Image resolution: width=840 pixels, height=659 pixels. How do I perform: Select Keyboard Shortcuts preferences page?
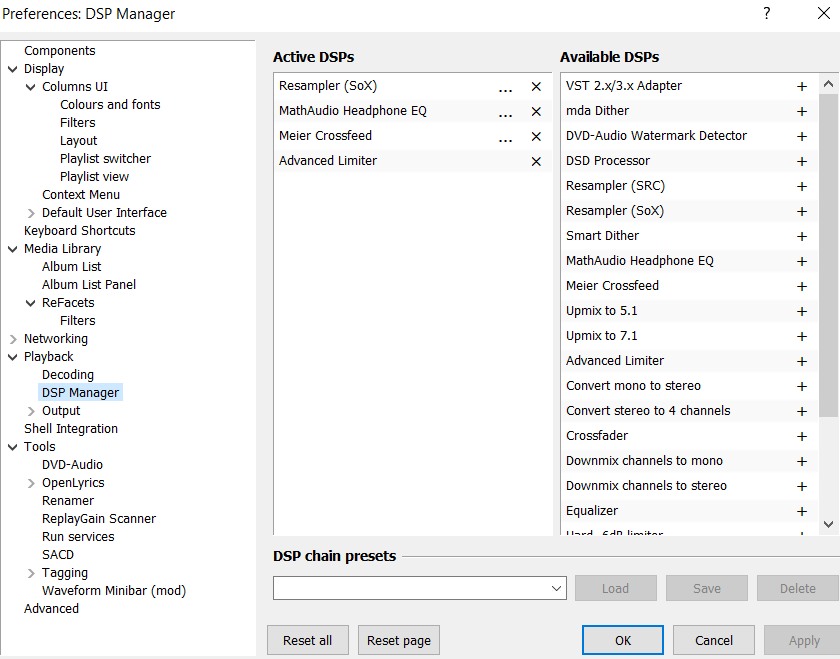[79, 231]
